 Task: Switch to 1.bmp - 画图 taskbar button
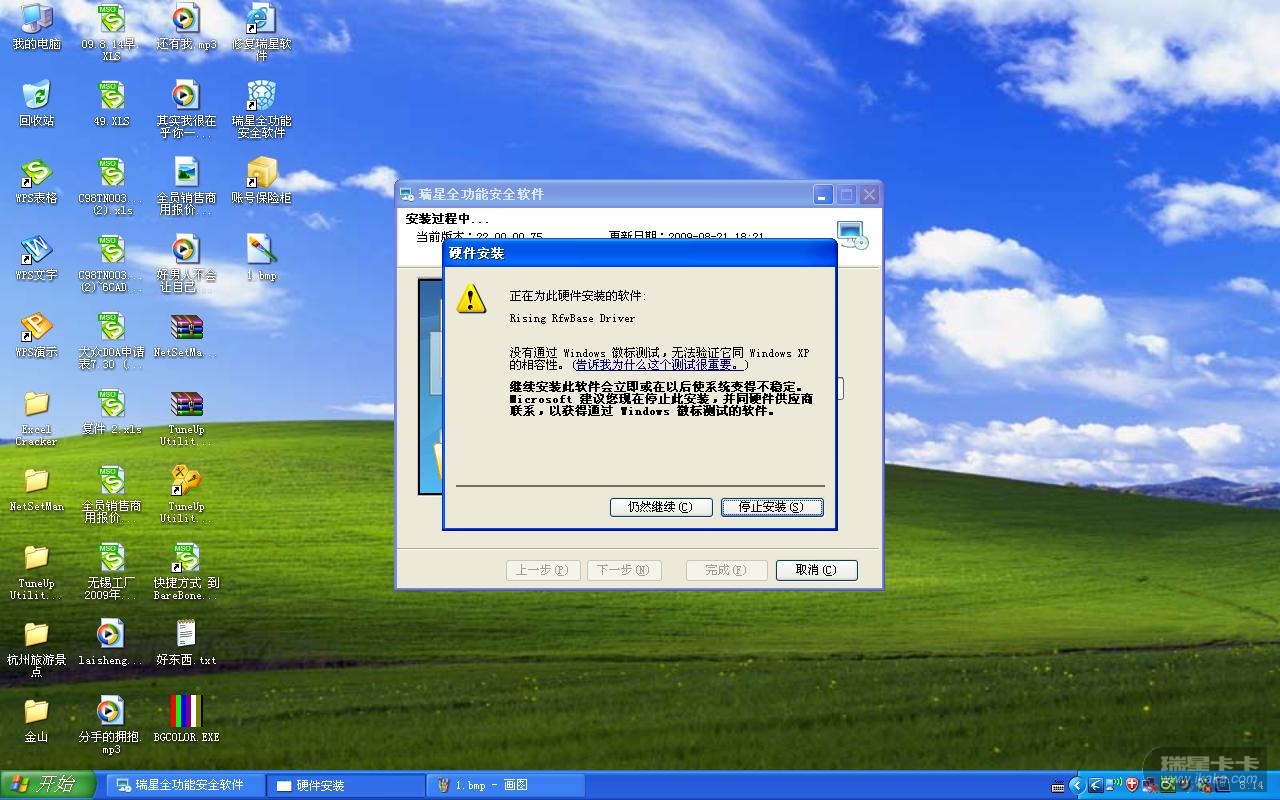pyautogui.click(x=505, y=785)
